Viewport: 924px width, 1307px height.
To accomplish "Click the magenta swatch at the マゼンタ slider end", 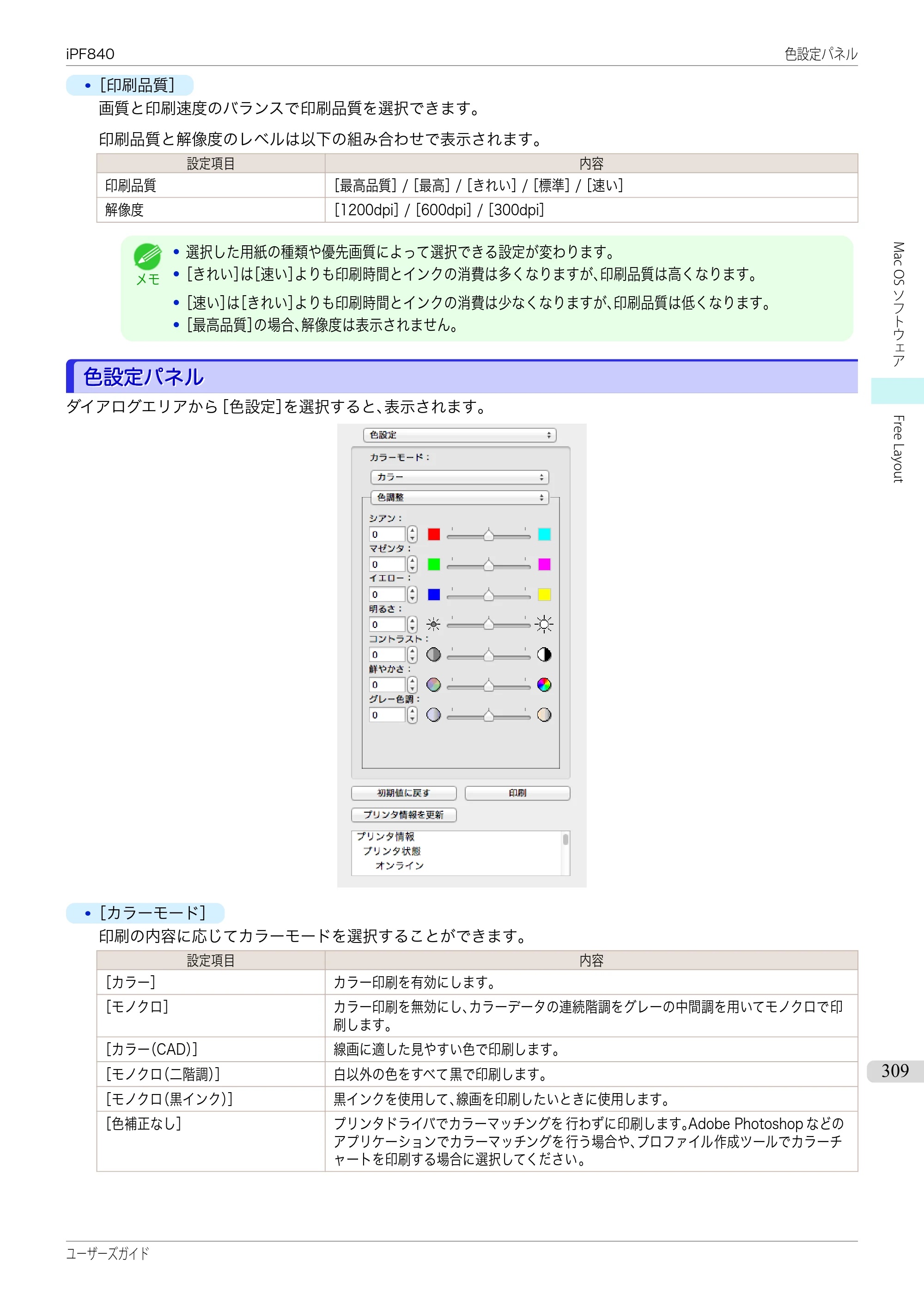I will point(544,564).
